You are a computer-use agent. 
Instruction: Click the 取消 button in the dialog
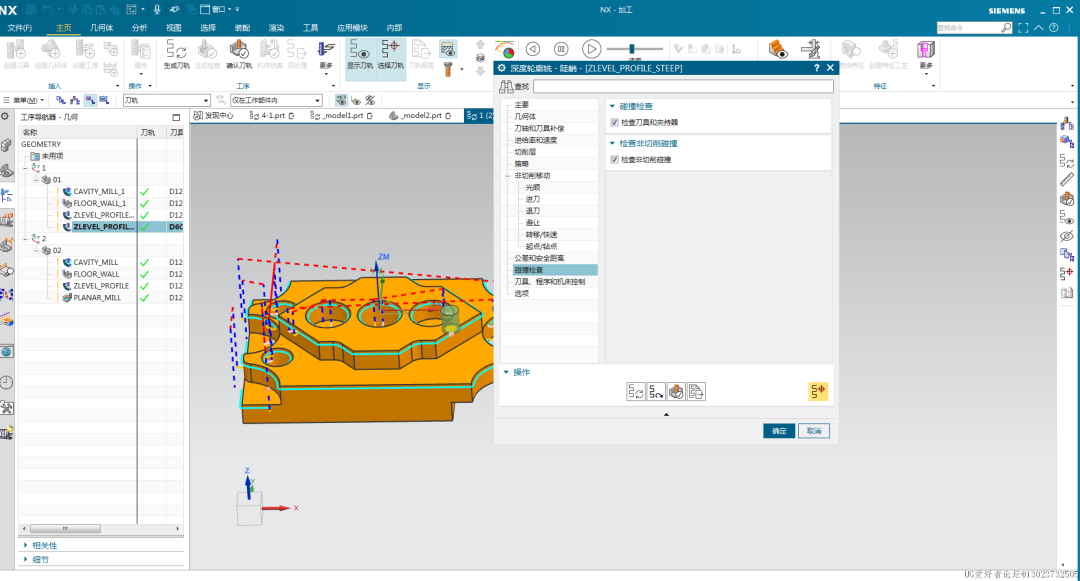pos(814,431)
